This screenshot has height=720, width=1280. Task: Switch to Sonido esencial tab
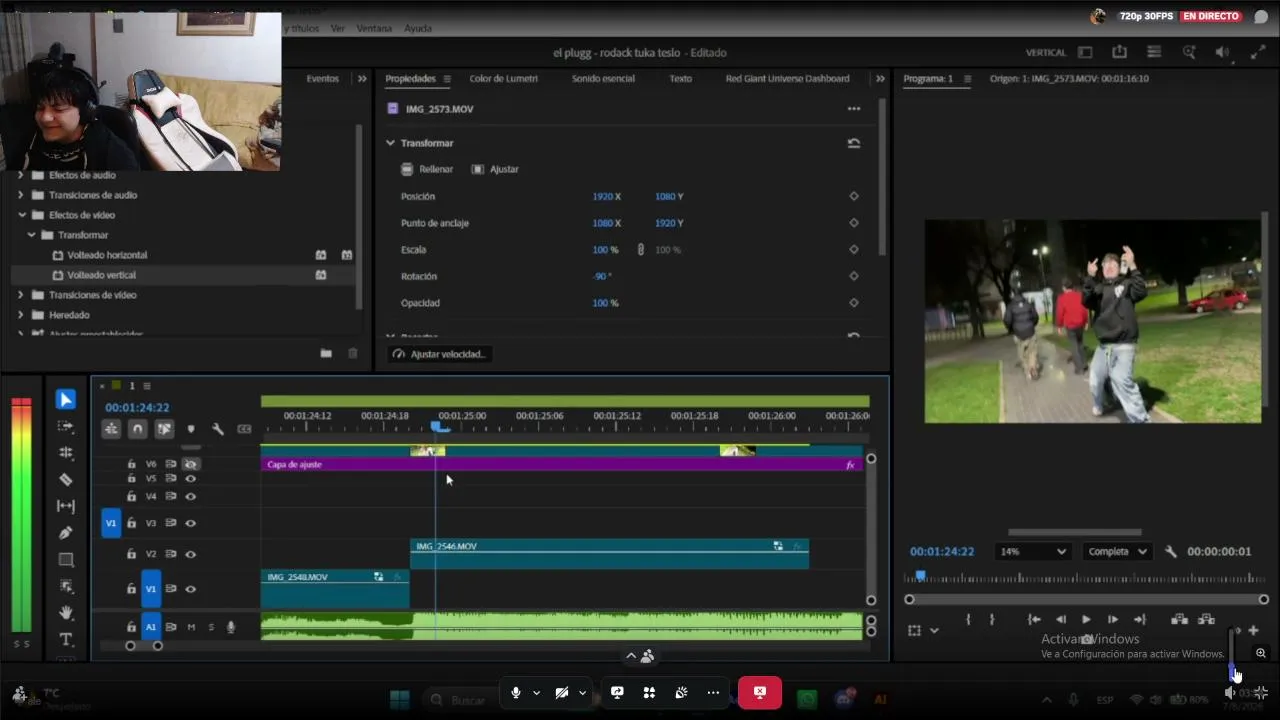(603, 79)
